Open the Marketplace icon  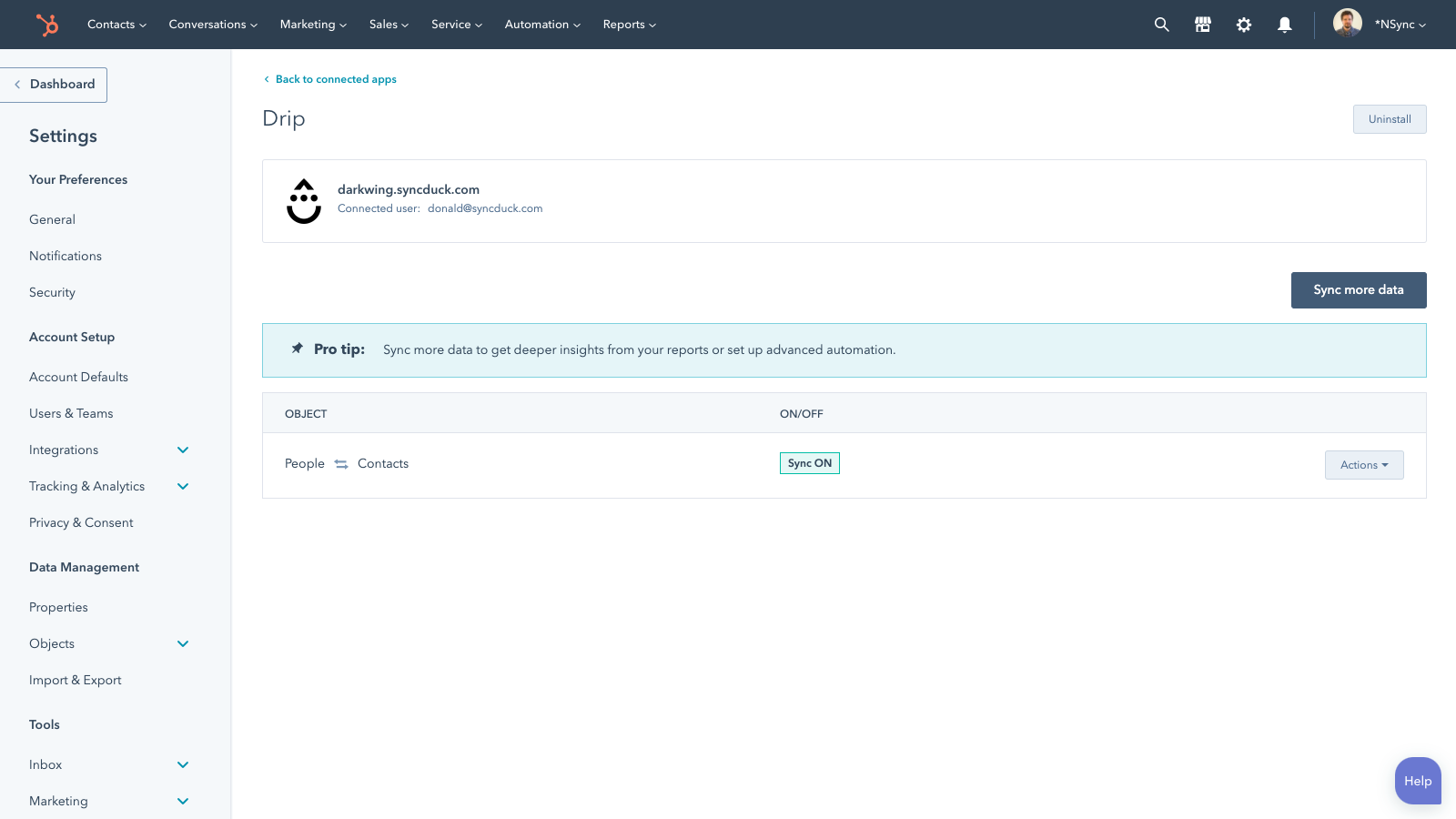point(1202,25)
